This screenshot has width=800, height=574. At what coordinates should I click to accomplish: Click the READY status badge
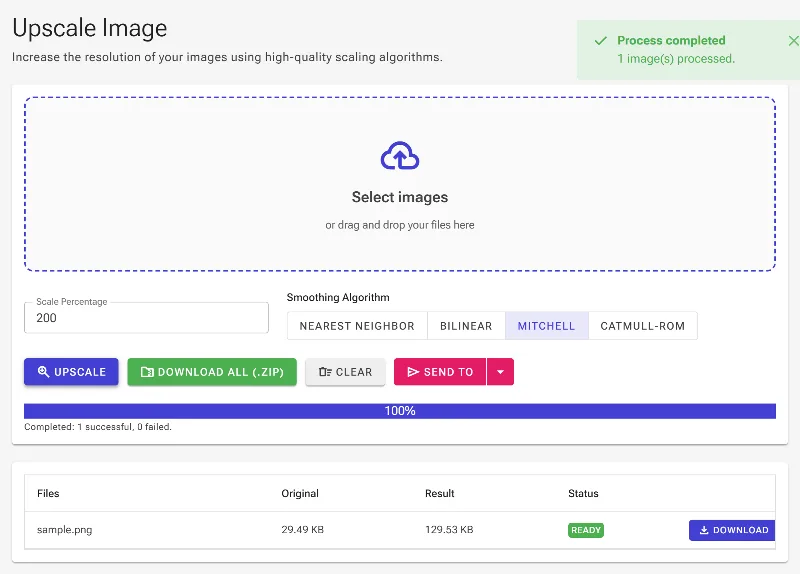point(586,530)
